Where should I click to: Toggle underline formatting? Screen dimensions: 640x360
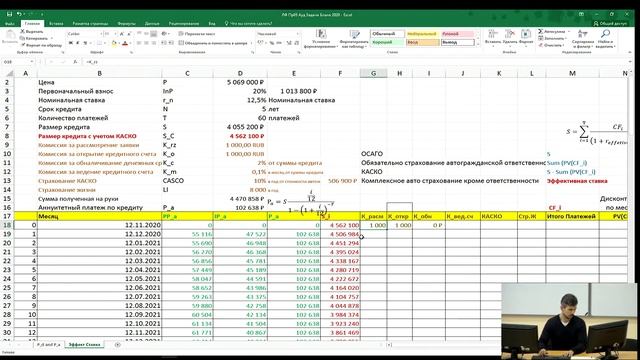coord(85,43)
